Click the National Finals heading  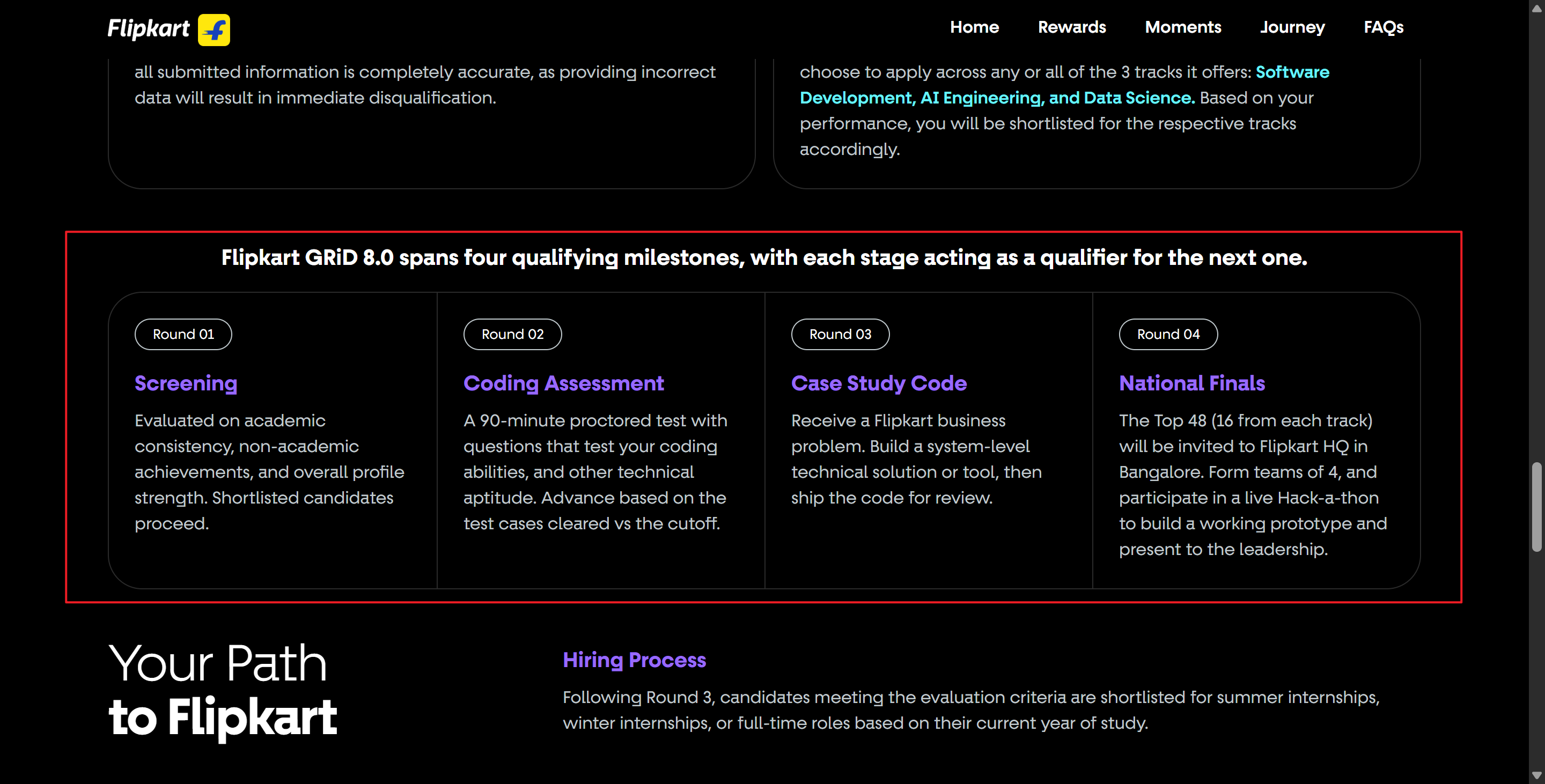(x=1191, y=383)
